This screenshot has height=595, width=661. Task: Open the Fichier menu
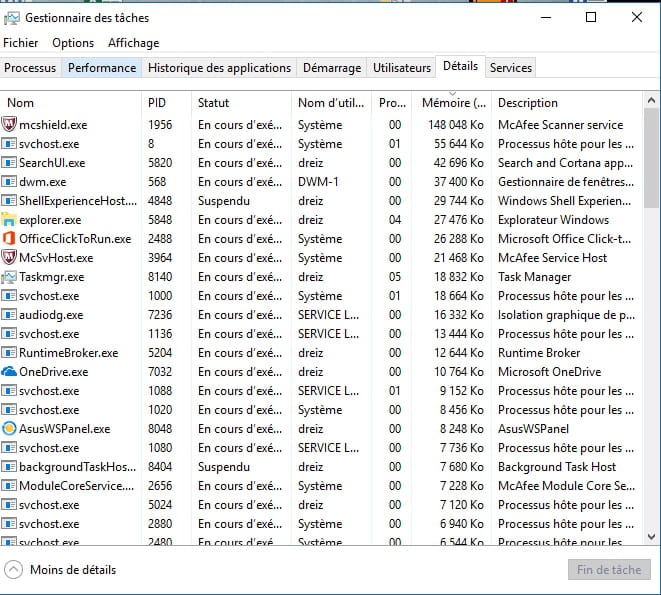[x=20, y=43]
